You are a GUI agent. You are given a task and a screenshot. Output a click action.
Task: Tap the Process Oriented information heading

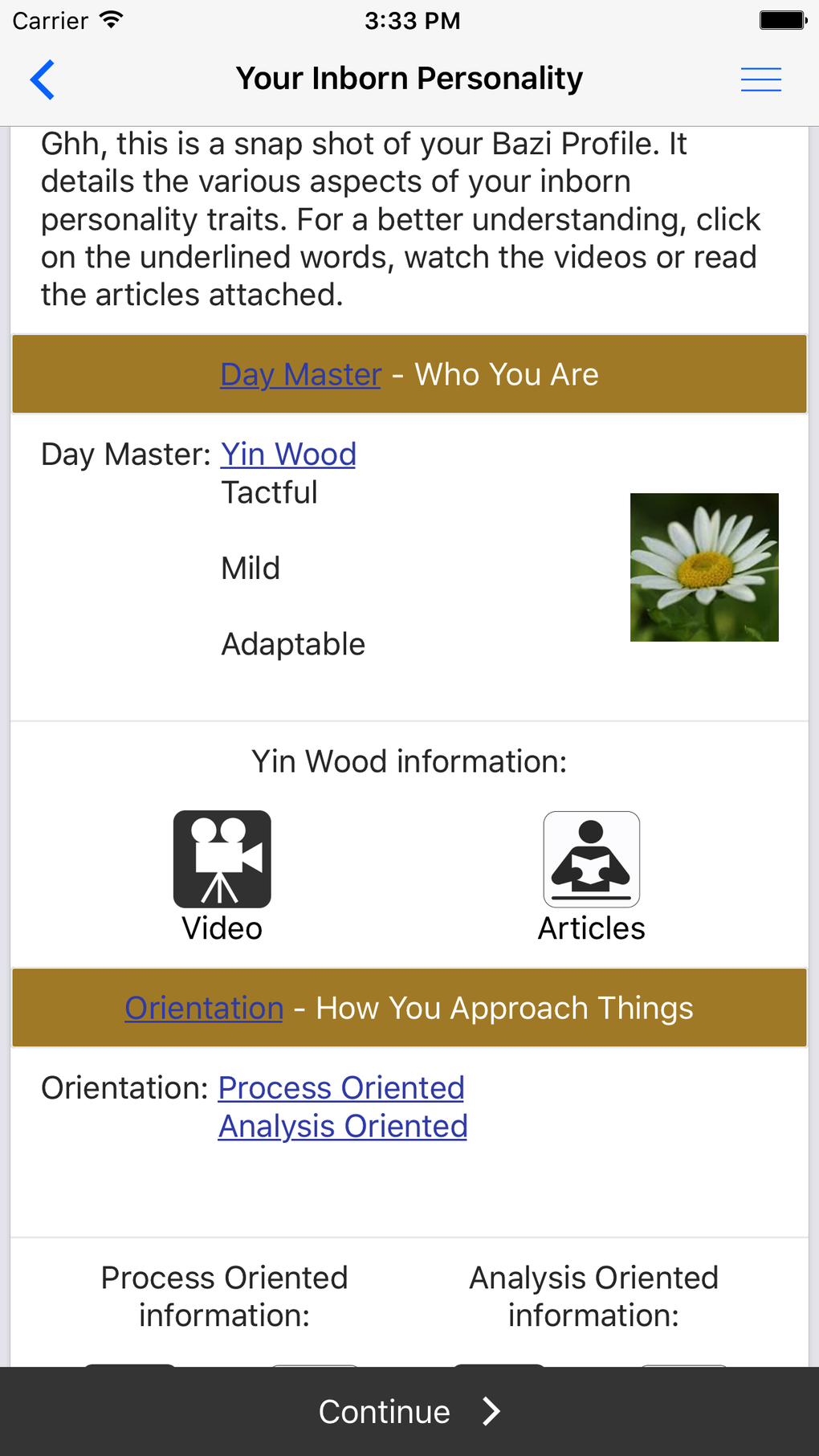coord(224,1296)
